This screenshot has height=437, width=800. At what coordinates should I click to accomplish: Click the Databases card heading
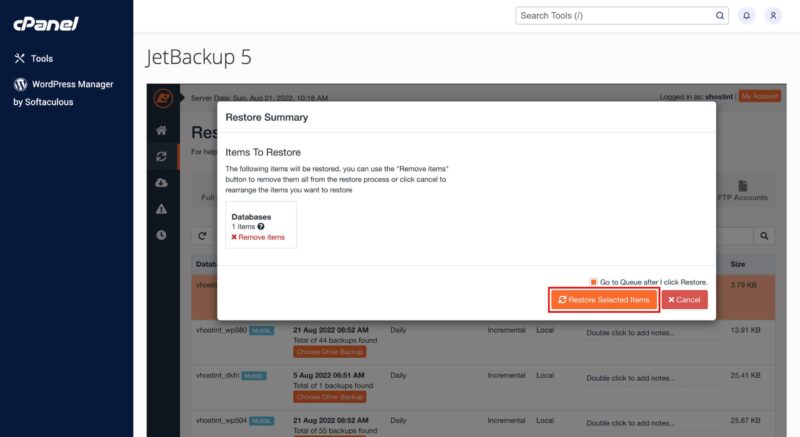point(251,217)
